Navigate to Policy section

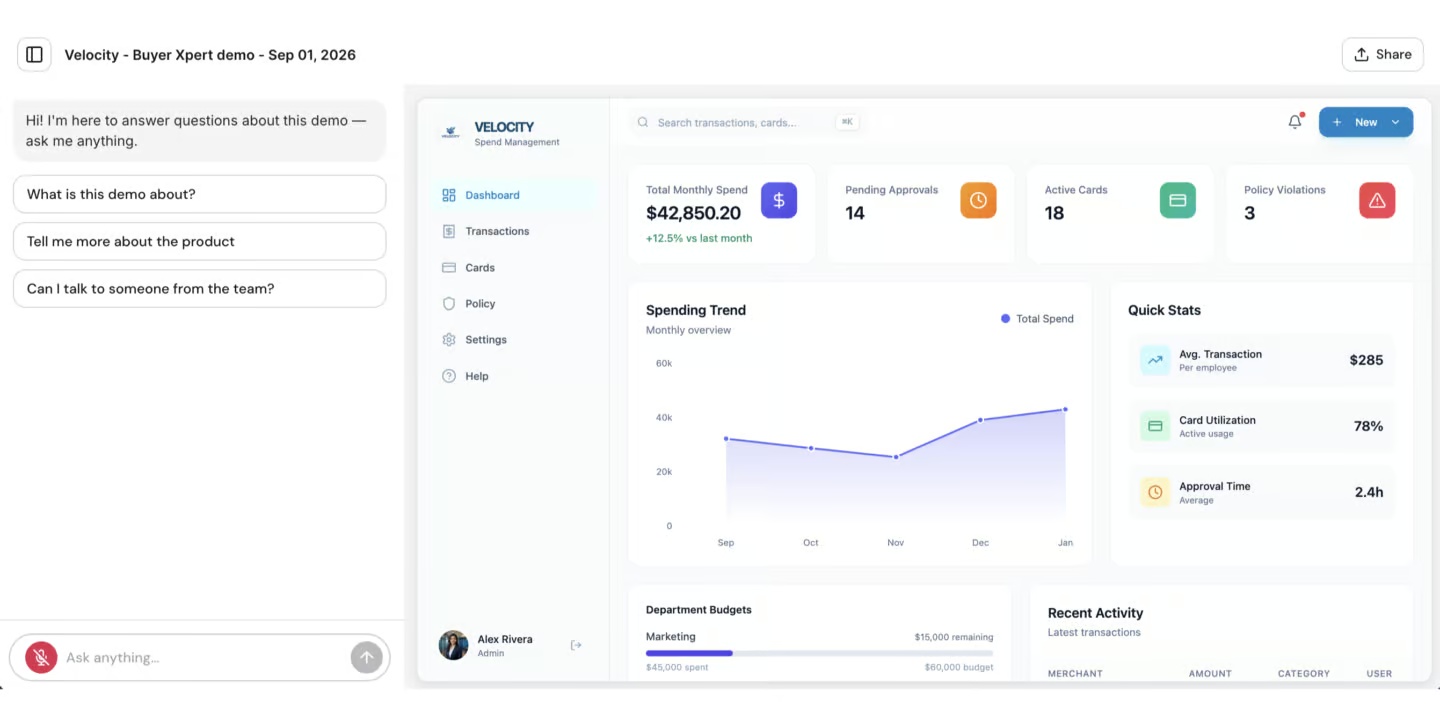514,304
